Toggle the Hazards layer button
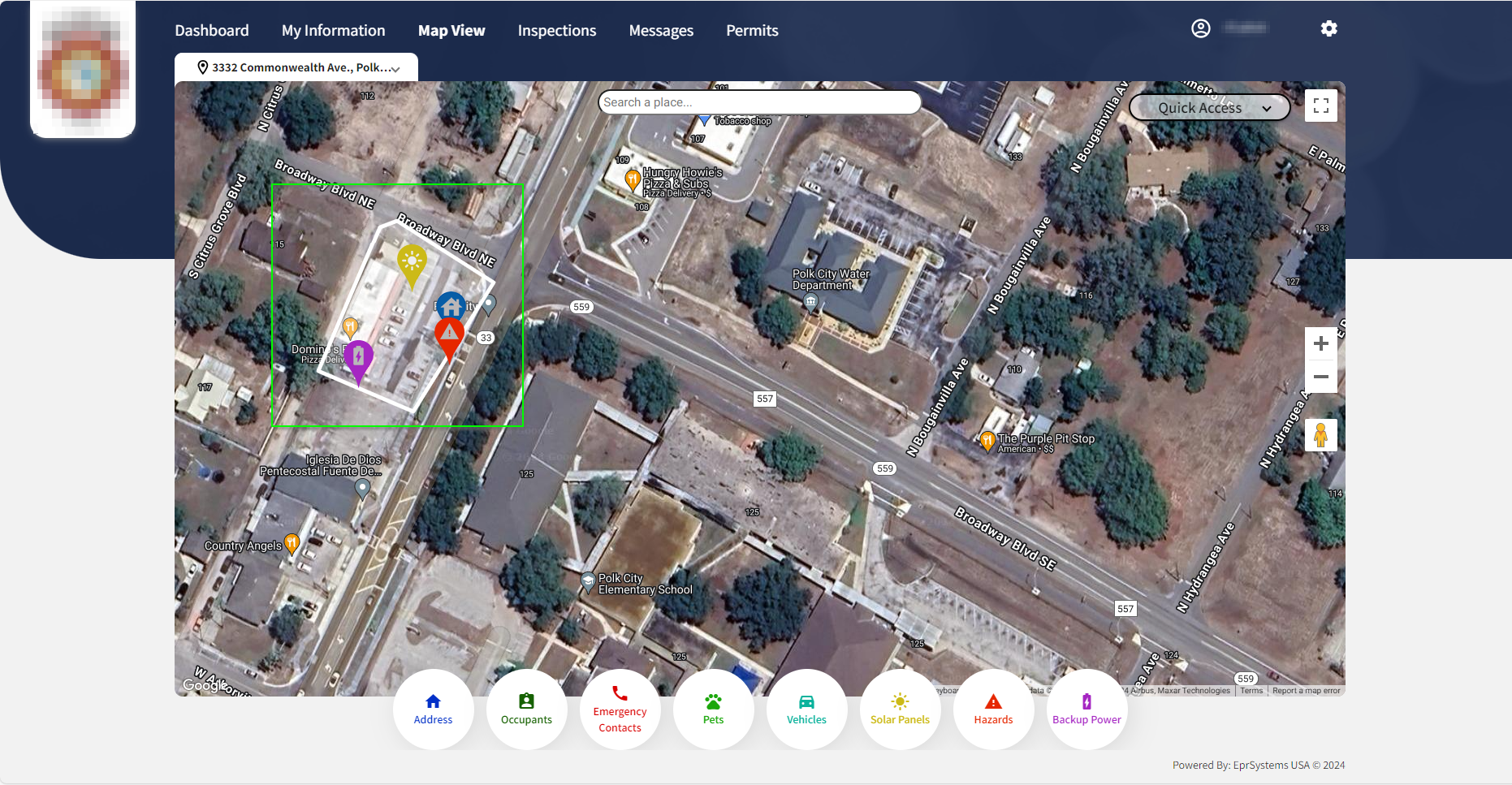 (x=993, y=710)
